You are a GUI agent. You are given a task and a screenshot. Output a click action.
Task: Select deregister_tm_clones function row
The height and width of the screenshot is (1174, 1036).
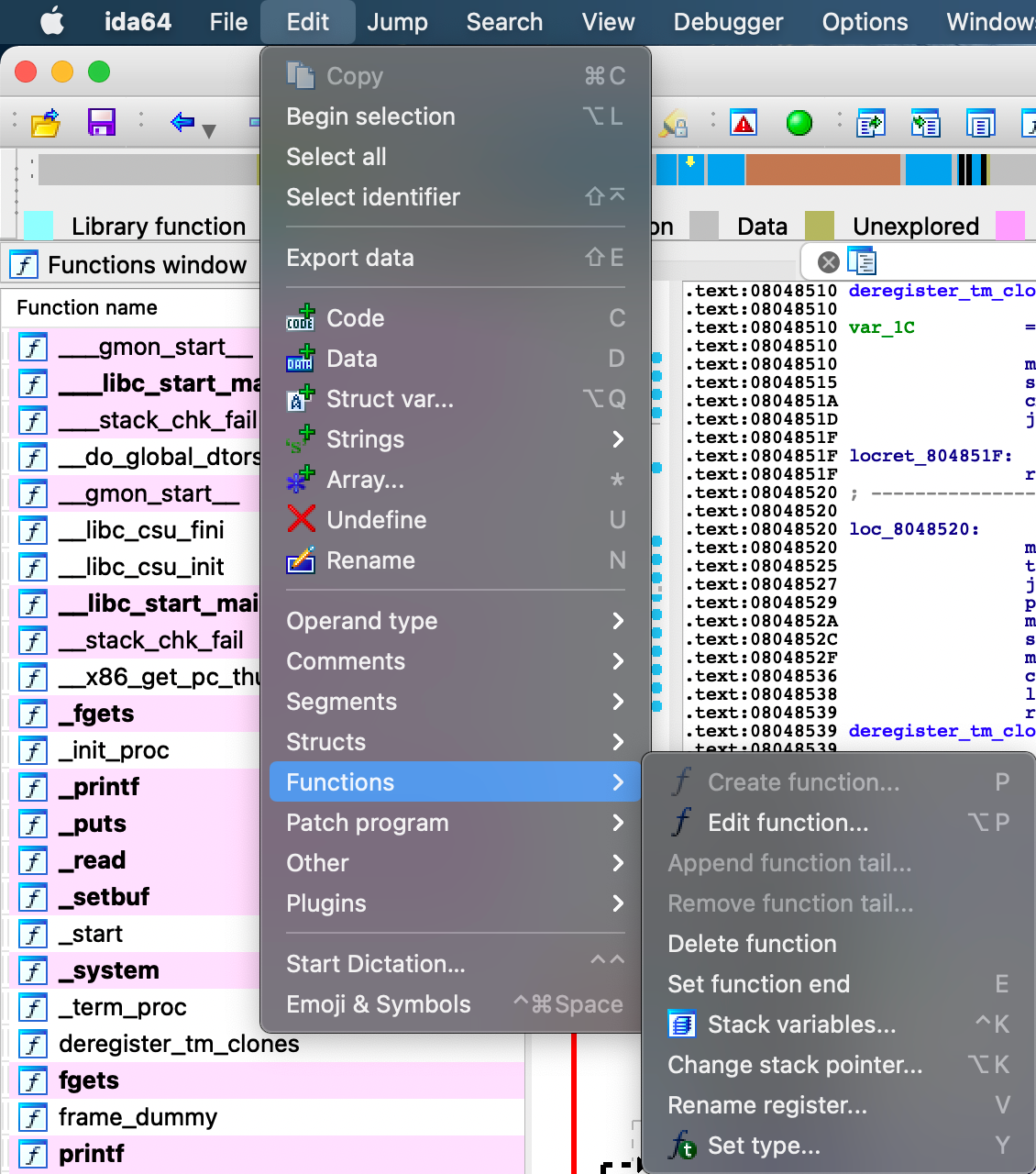point(179,1044)
